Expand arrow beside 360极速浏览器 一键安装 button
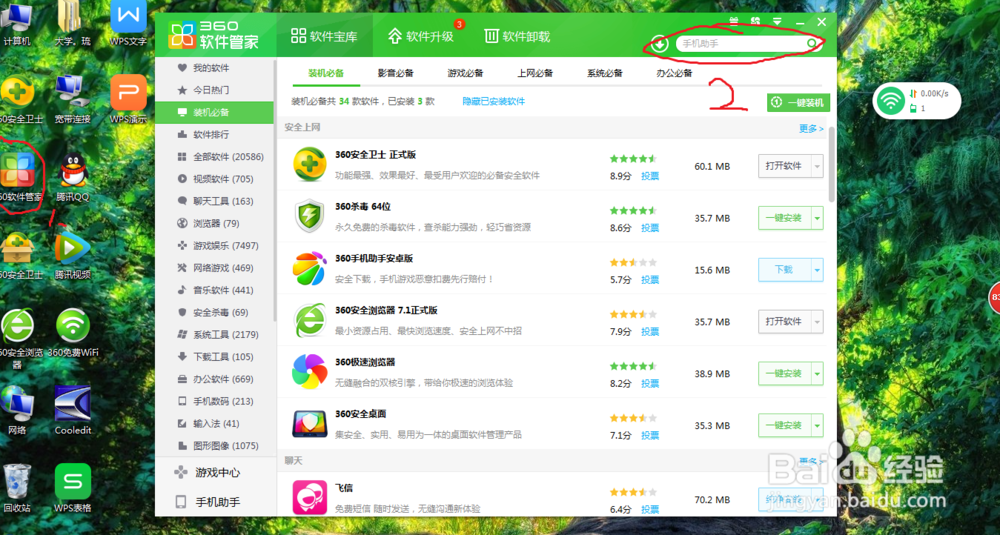1000x535 pixels. (817, 374)
